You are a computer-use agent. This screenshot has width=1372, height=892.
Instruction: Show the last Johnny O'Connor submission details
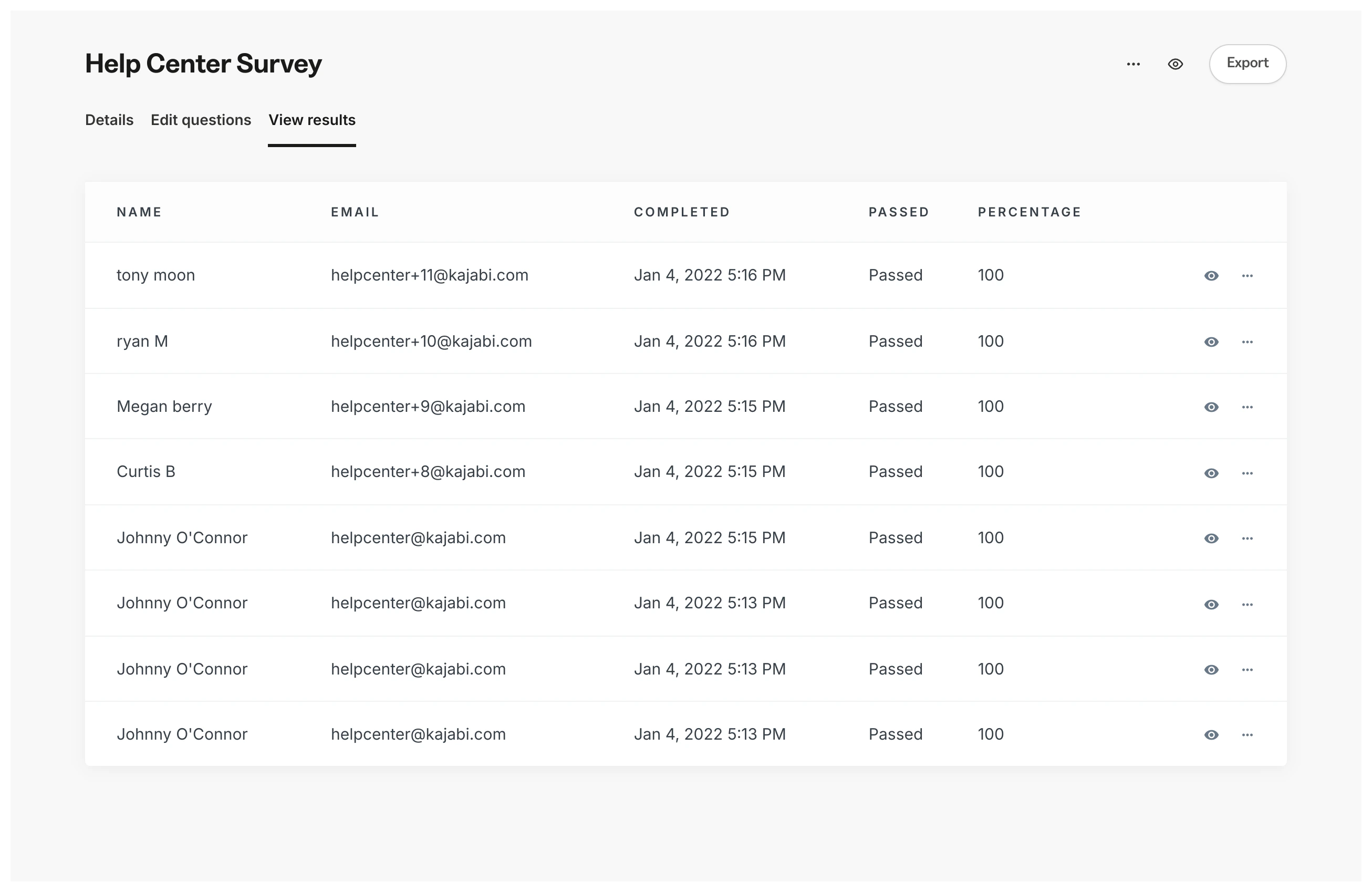[x=1211, y=734]
